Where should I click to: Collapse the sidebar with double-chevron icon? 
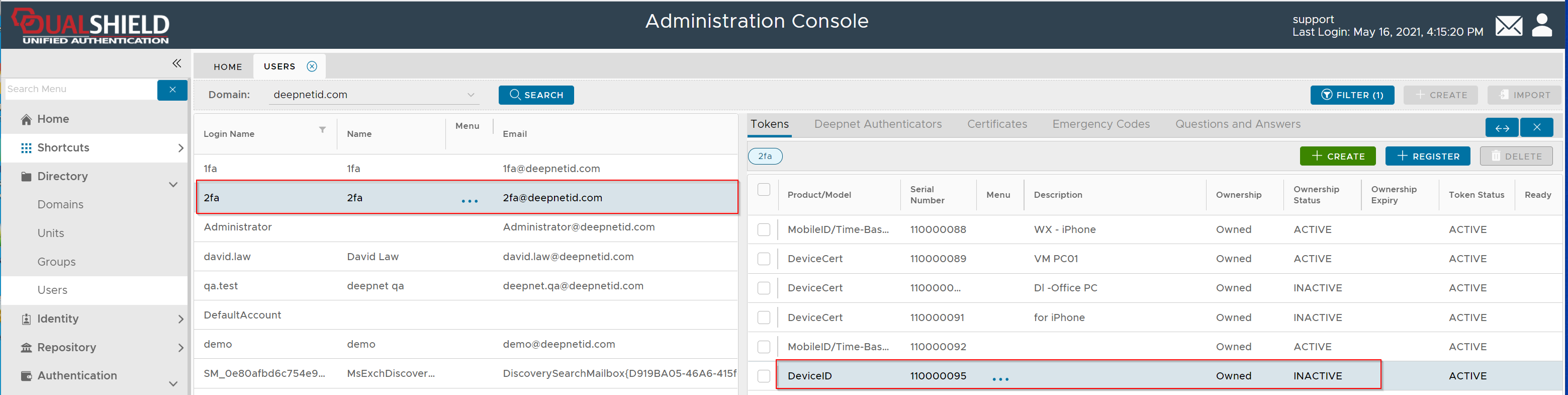176,63
